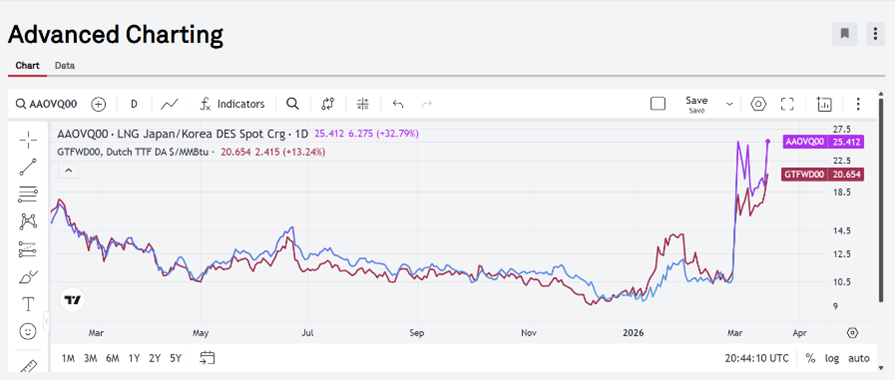
Task: Toggle percent scale mode
Action: pyautogui.click(x=811, y=358)
